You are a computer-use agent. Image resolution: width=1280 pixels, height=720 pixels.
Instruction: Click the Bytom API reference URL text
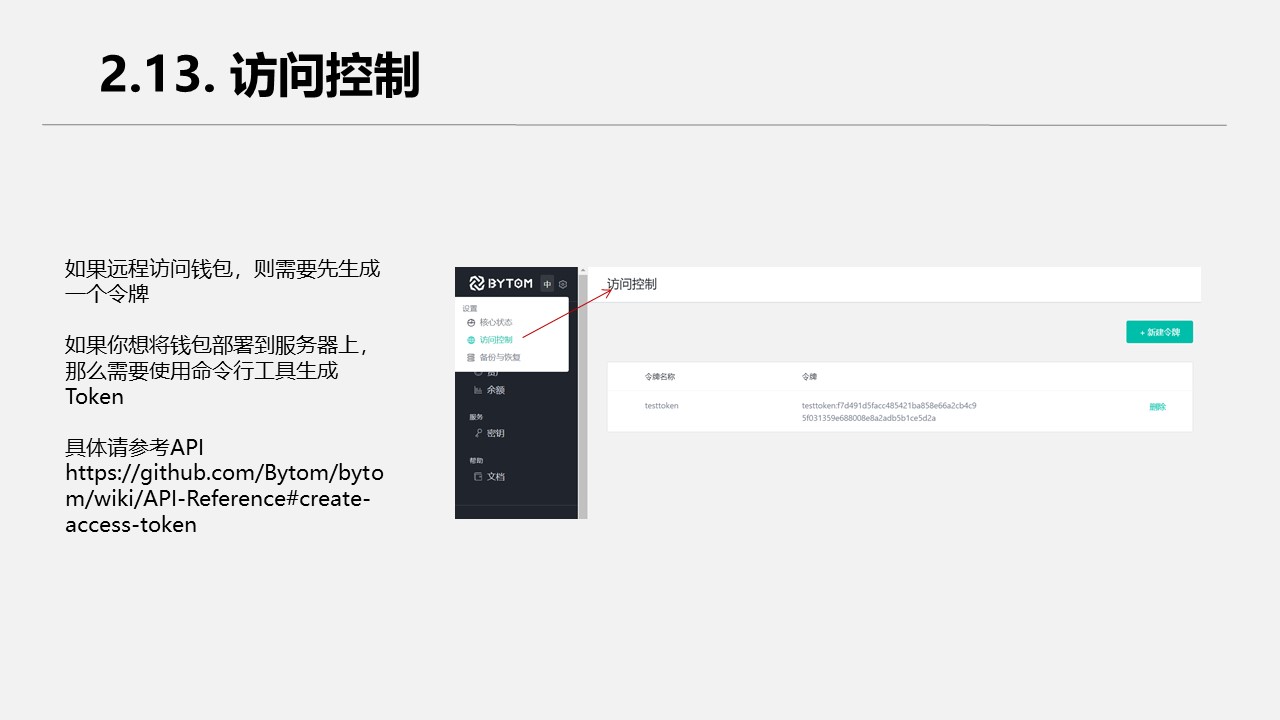224,498
